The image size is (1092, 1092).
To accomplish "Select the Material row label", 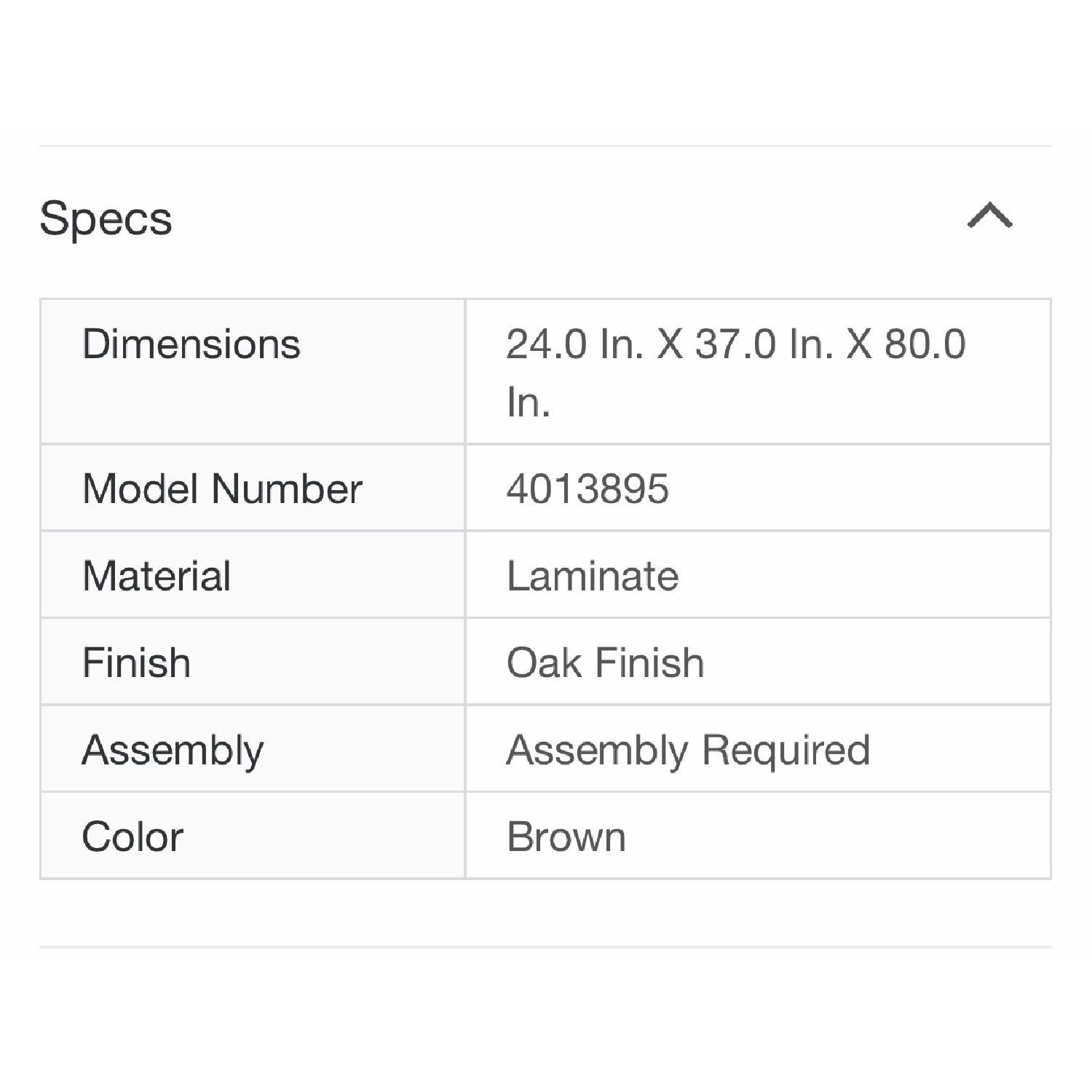I will pos(157,576).
